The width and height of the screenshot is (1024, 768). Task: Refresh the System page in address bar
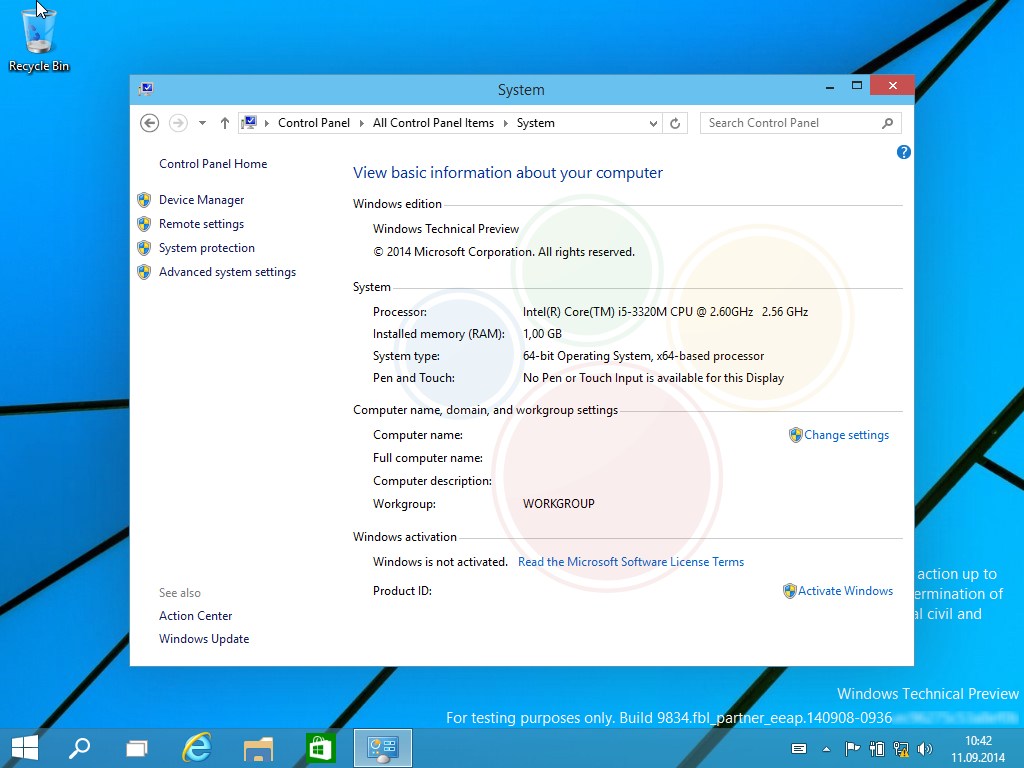pyautogui.click(x=675, y=123)
